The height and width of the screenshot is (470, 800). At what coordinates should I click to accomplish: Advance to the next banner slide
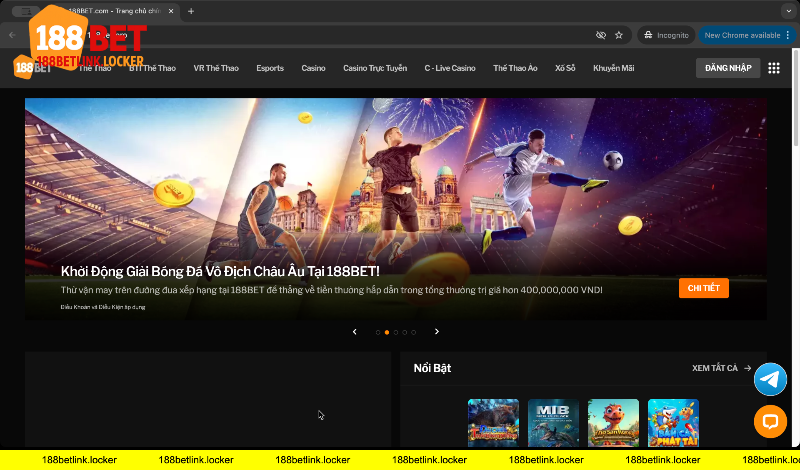click(x=437, y=331)
